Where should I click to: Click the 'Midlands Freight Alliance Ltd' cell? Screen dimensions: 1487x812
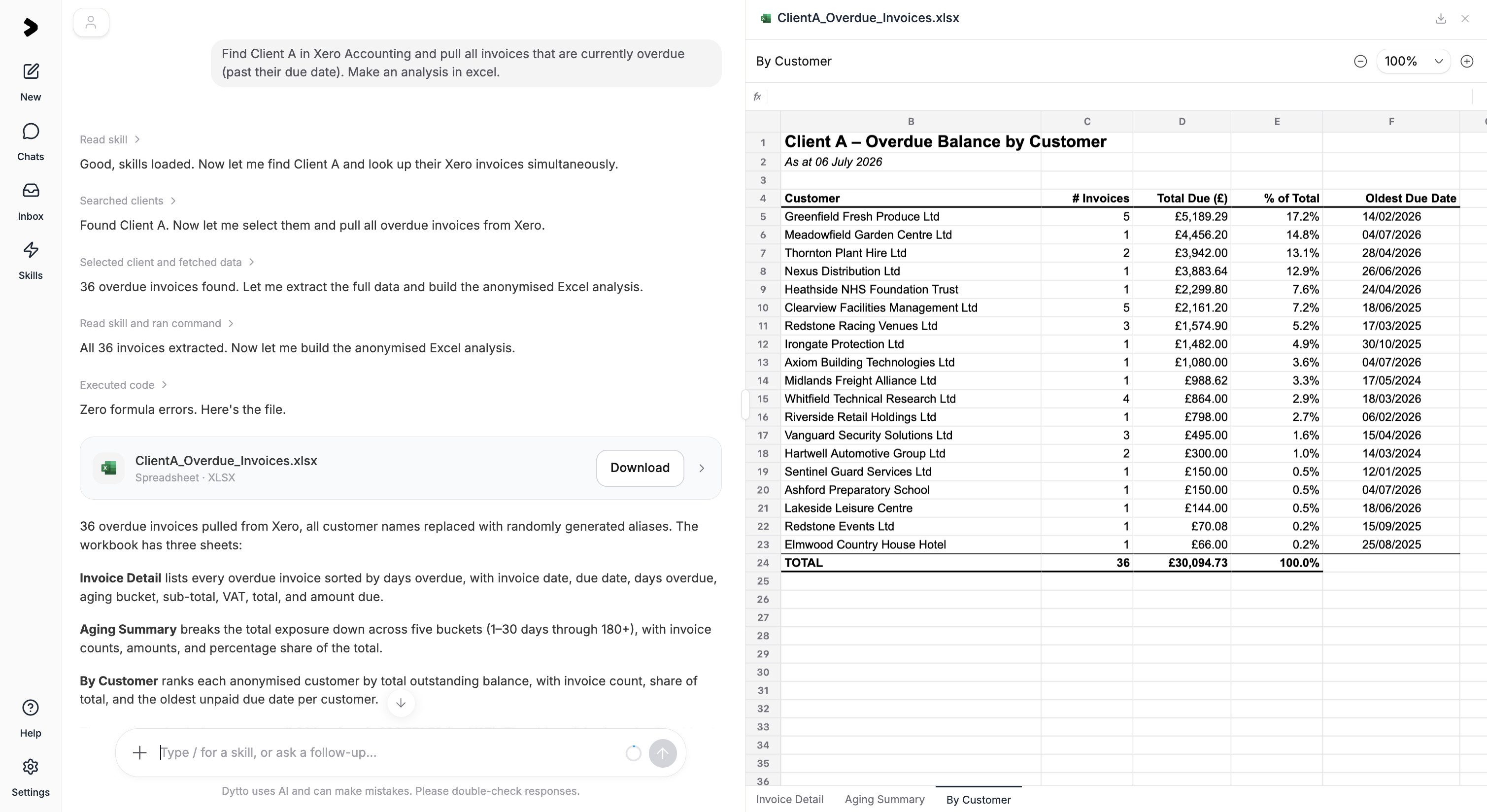[911, 380]
